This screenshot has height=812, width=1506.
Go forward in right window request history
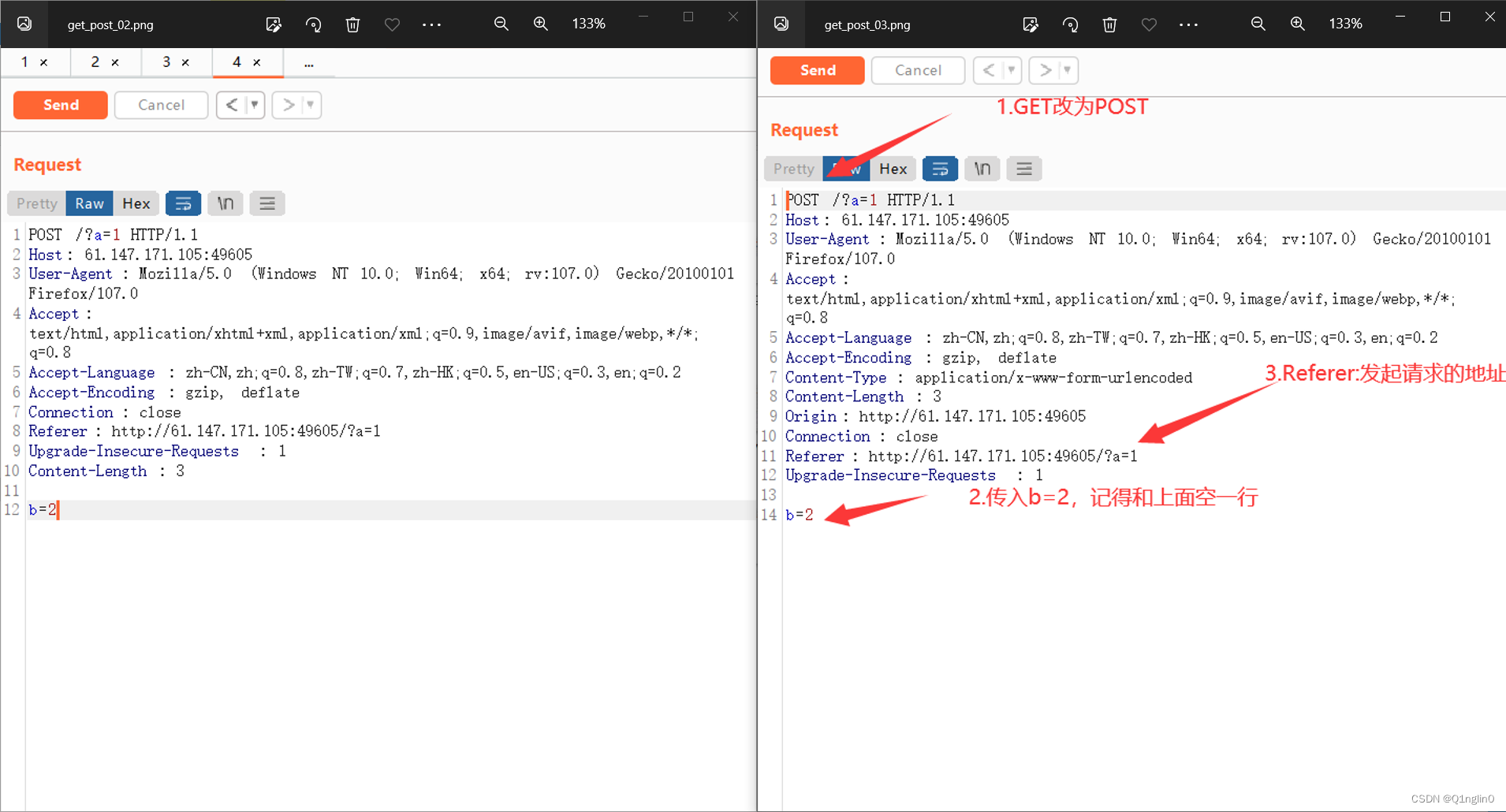click(1045, 70)
